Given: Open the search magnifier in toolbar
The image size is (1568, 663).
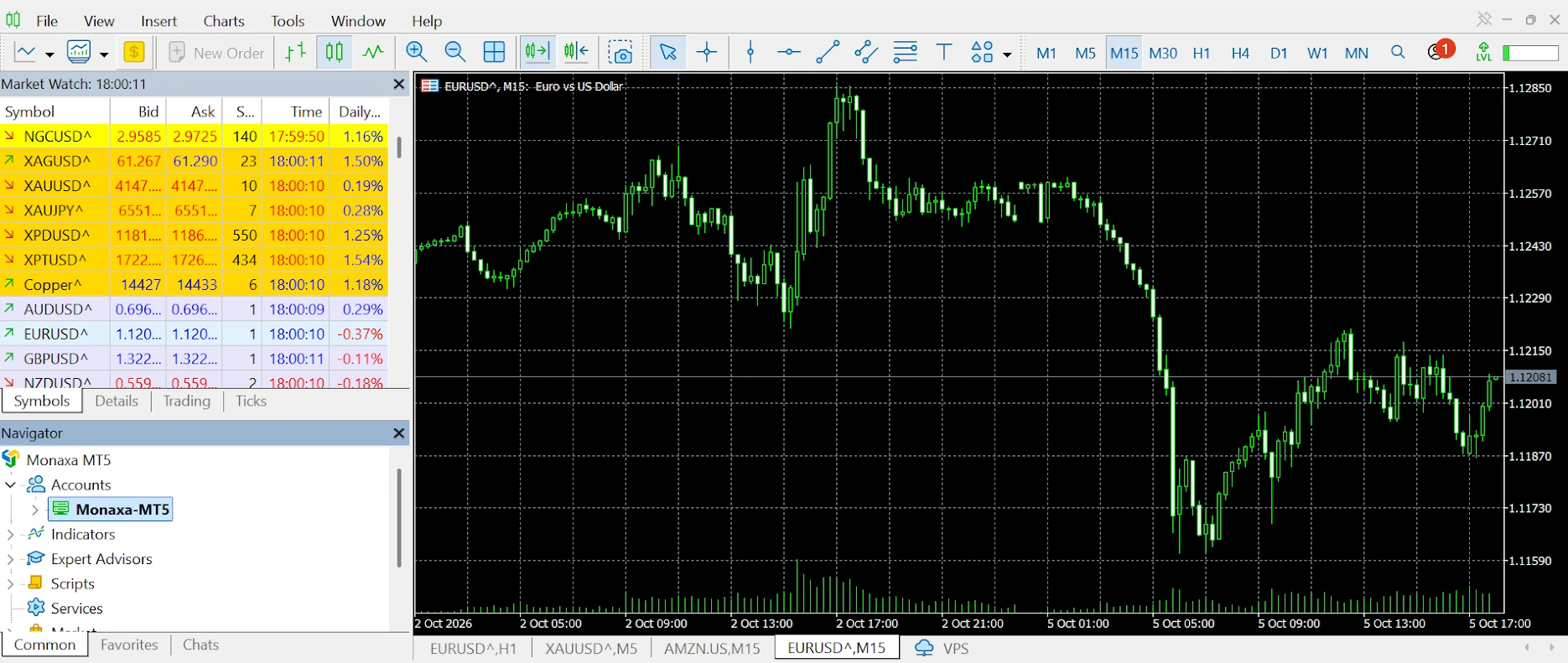Looking at the screenshot, I should [1398, 52].
